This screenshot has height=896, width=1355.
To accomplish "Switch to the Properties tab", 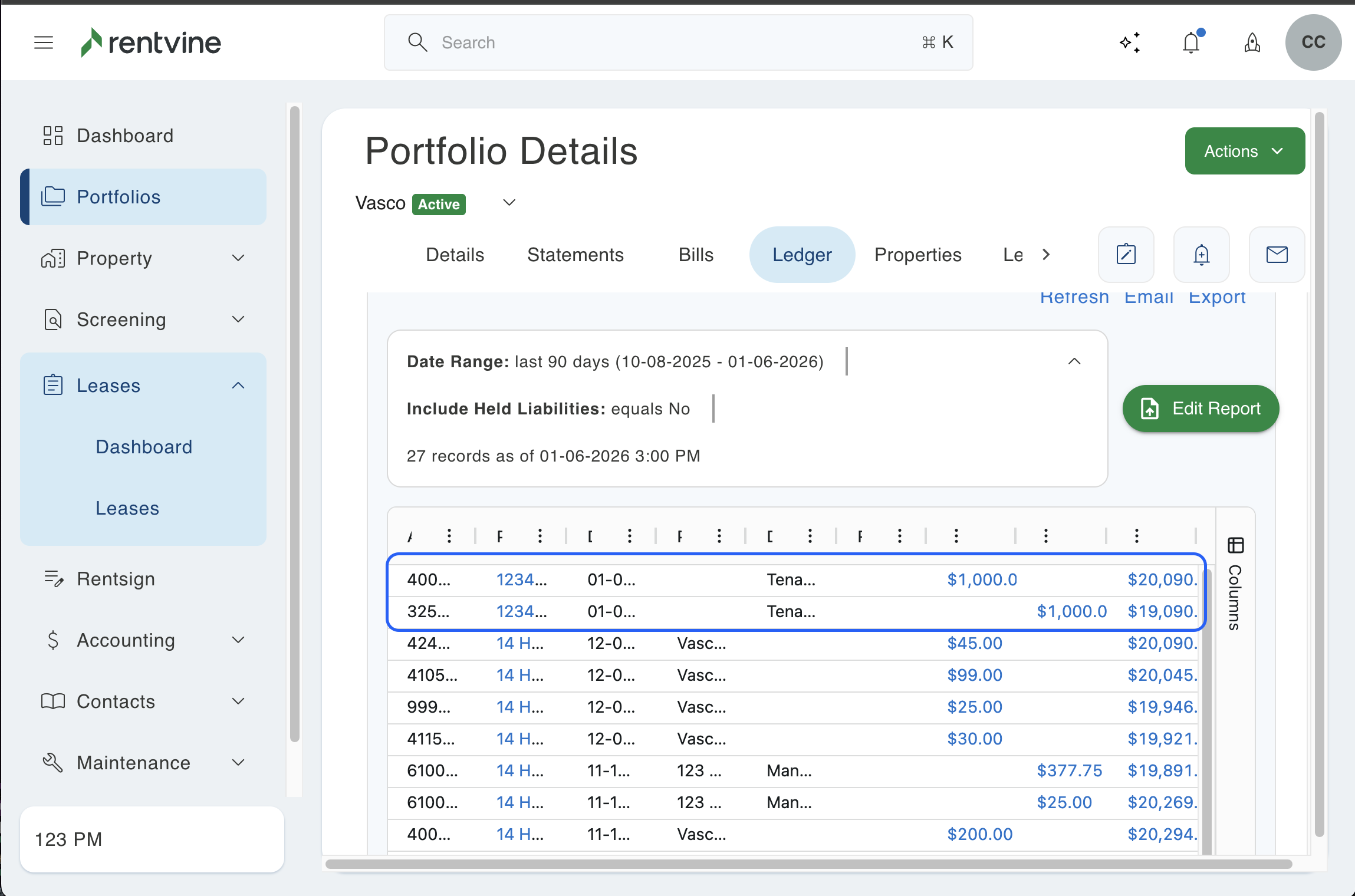I will tap(917, 255).
